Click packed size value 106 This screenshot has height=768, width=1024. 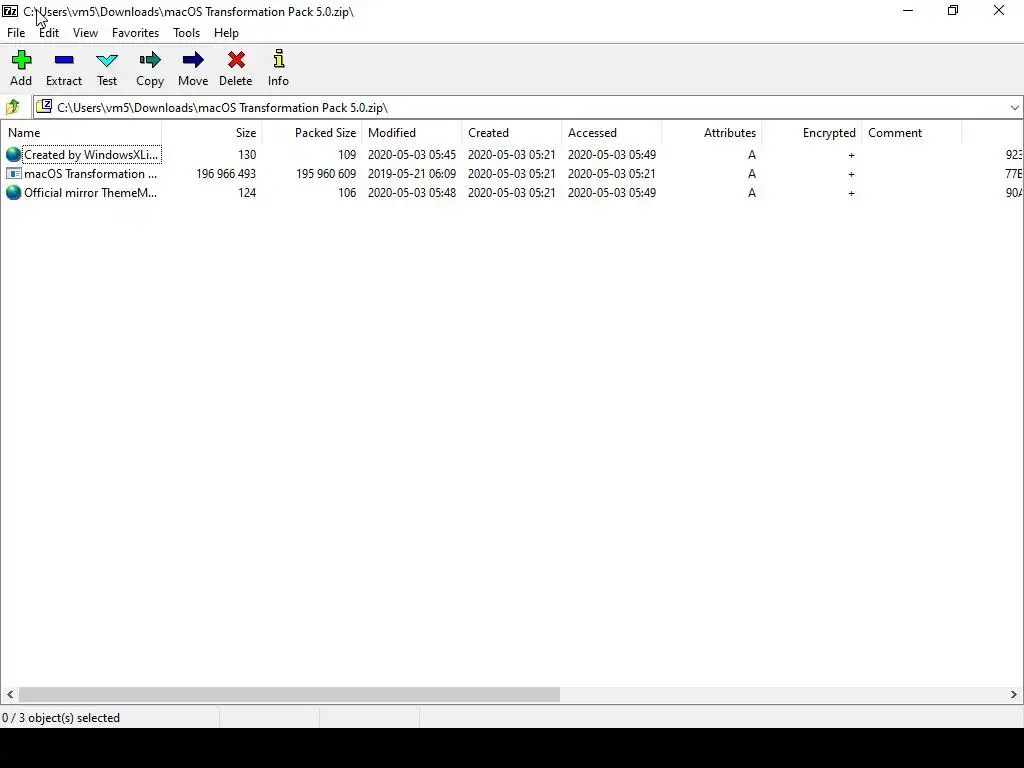click(x=347, y=193)
